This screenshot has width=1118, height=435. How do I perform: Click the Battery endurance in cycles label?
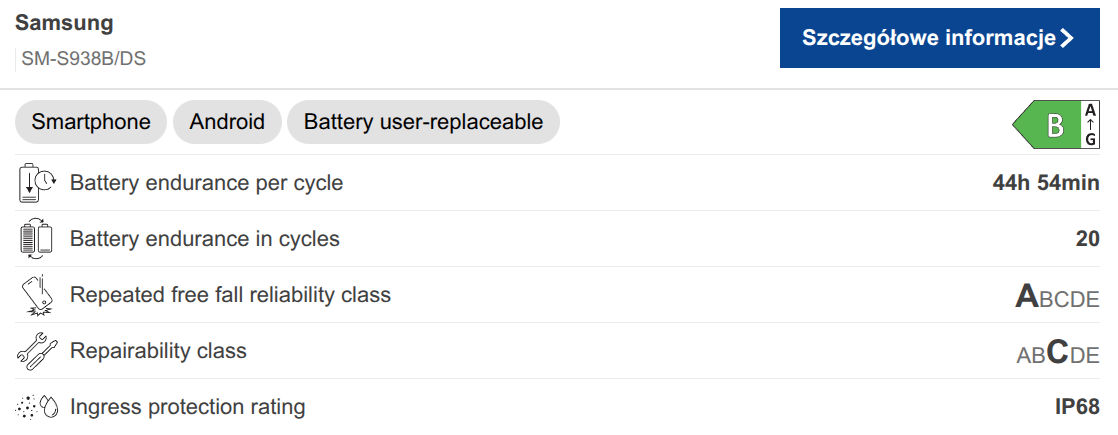tap(205, 239)
